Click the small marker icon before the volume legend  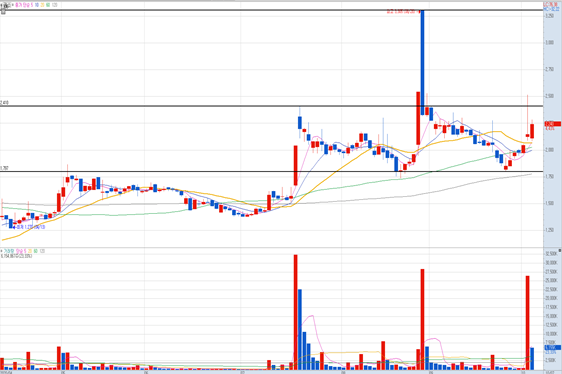1,251
